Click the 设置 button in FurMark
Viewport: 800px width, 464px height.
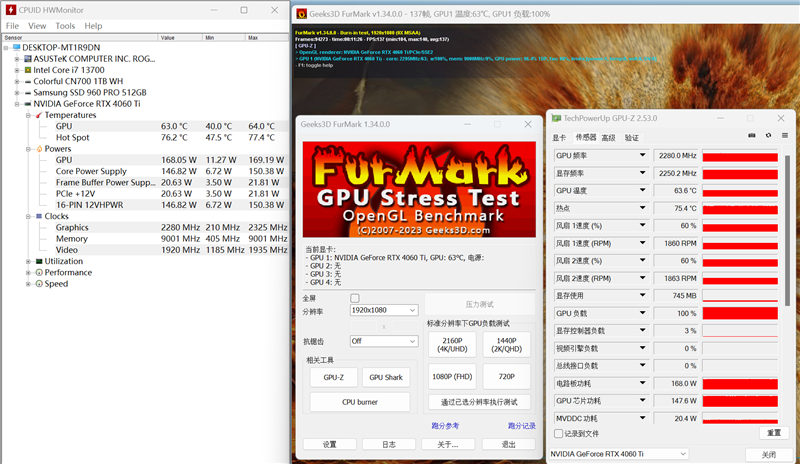pyautogui.click(x=330, y=444)
